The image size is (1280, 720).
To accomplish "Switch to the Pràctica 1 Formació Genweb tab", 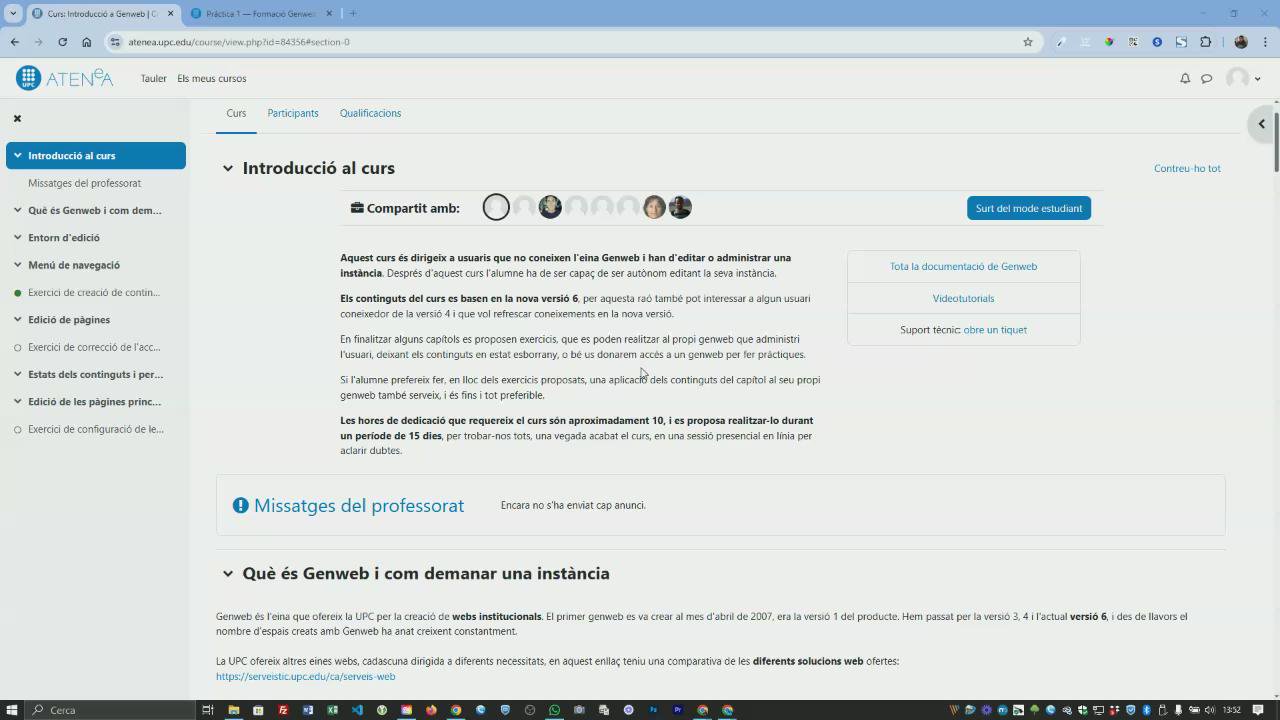I will pyautogui.click(x=260, y=14).
